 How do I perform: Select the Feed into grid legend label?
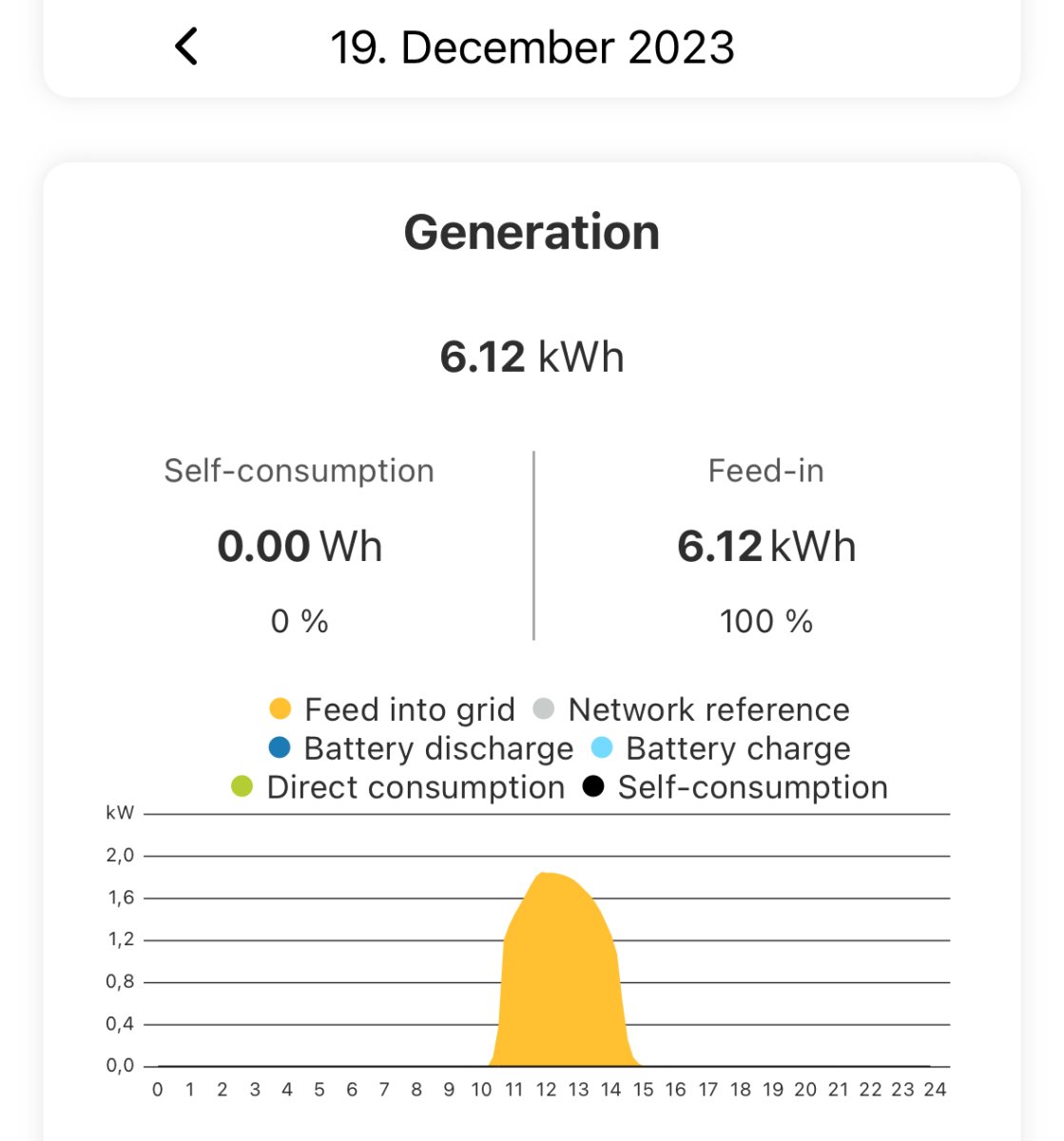pos(409,709)
